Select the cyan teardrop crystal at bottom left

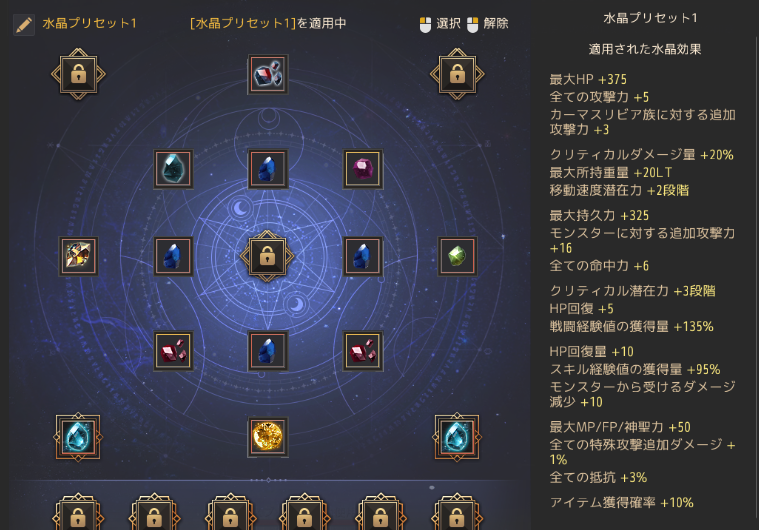point(78,437)
